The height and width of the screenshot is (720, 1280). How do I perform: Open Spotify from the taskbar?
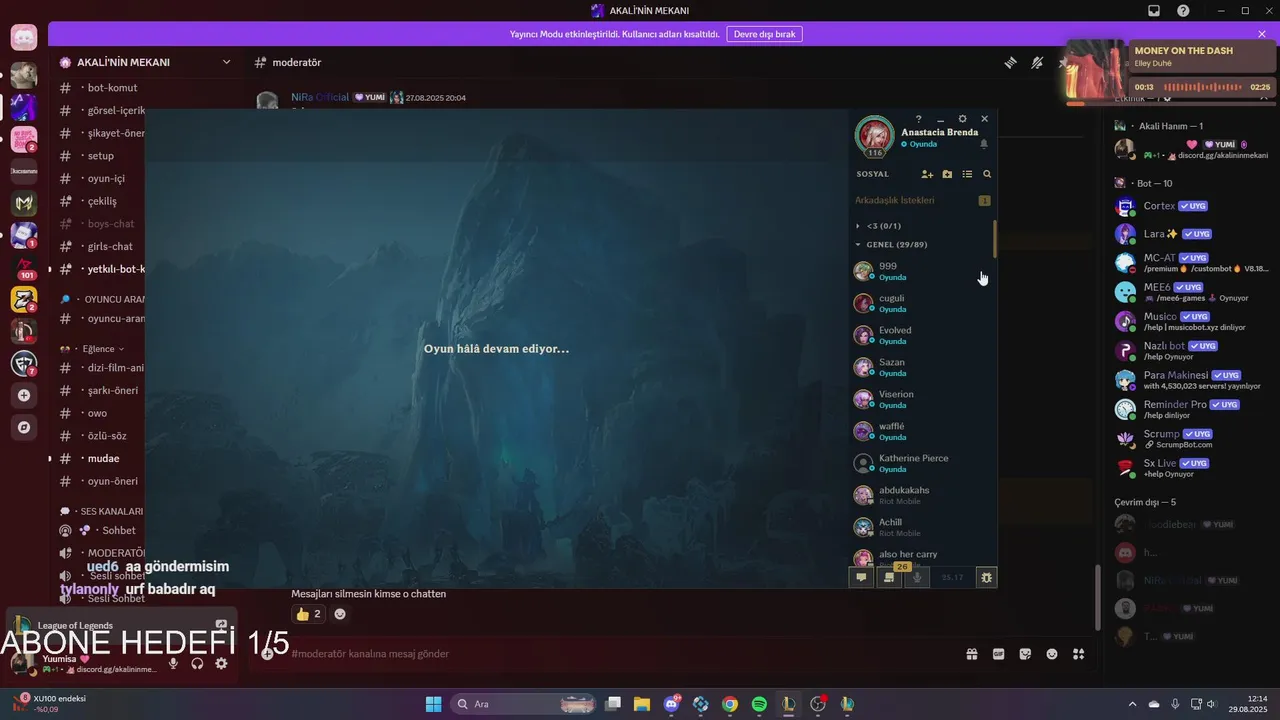(759, 704)
